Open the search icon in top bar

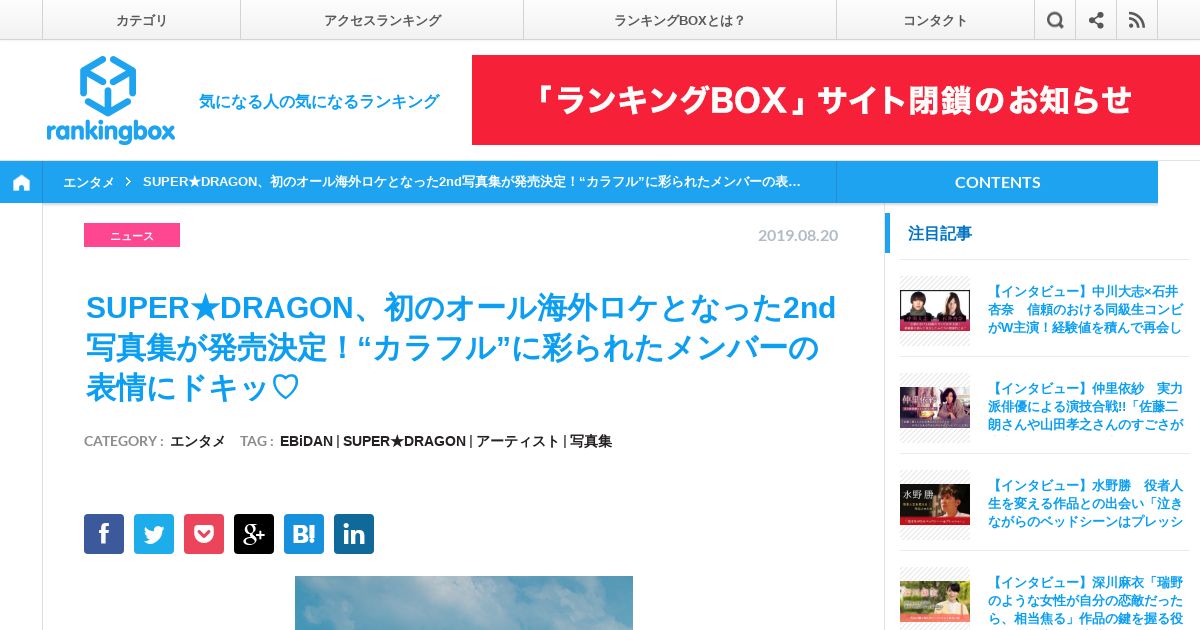click(1055, 20)
